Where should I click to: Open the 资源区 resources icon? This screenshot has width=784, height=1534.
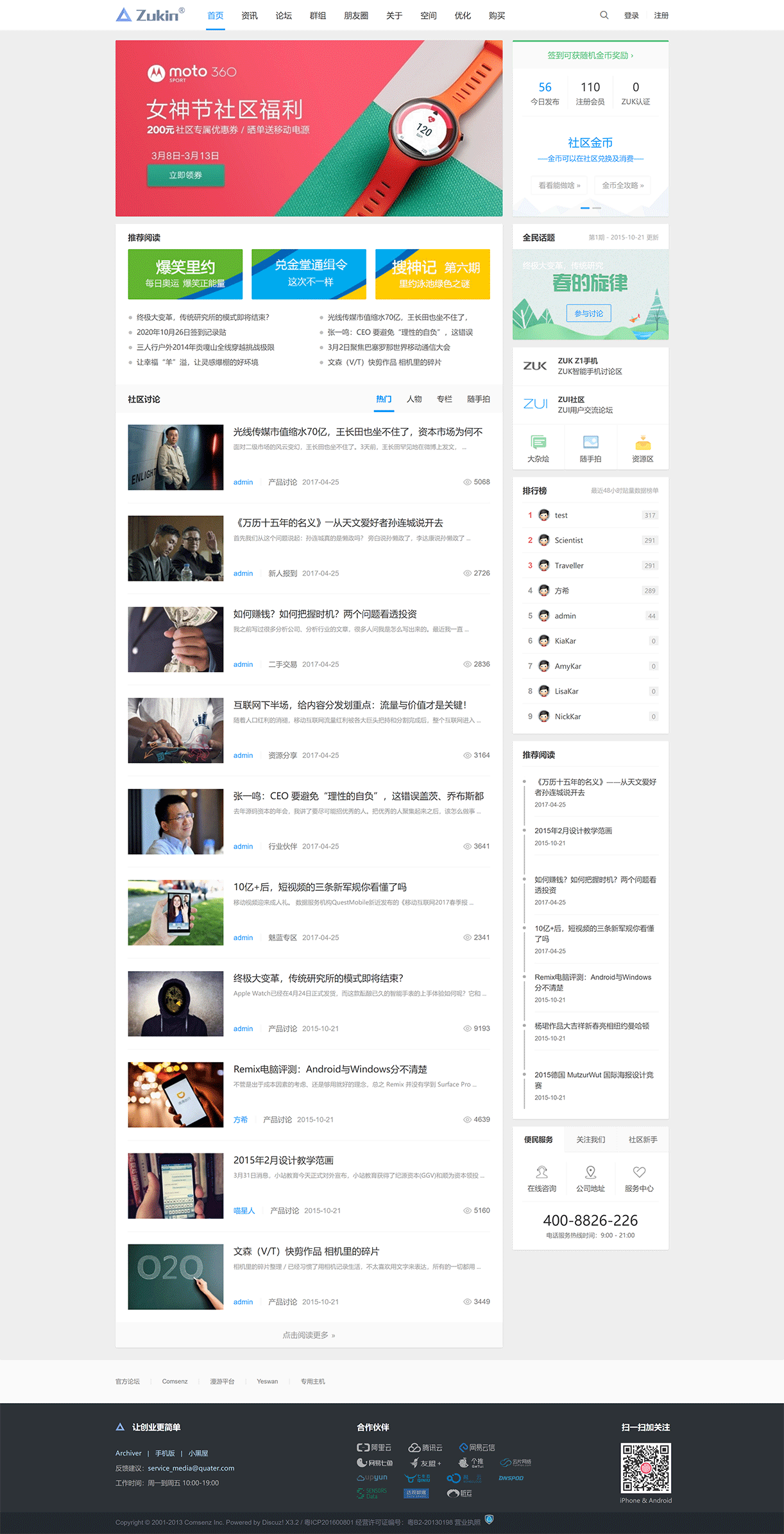(x=642, y=442)
